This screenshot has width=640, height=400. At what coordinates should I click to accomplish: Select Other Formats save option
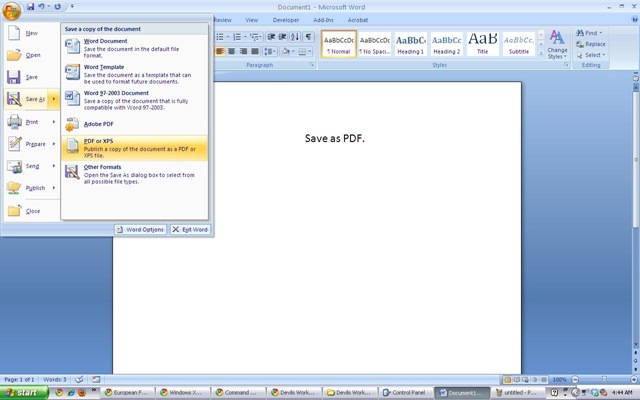pos(134,174)
